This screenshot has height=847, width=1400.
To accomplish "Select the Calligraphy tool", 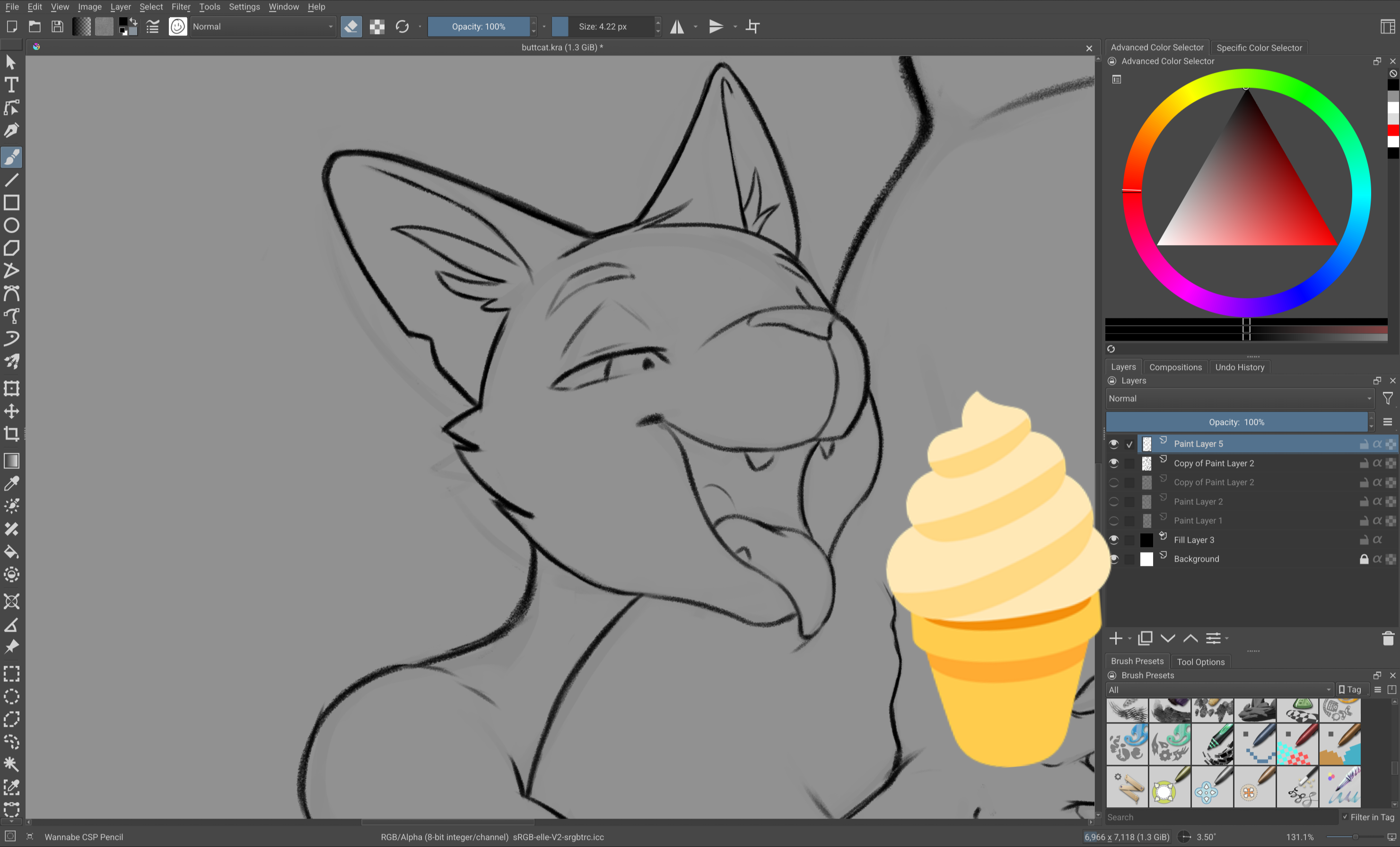I will tap(11, 130).
